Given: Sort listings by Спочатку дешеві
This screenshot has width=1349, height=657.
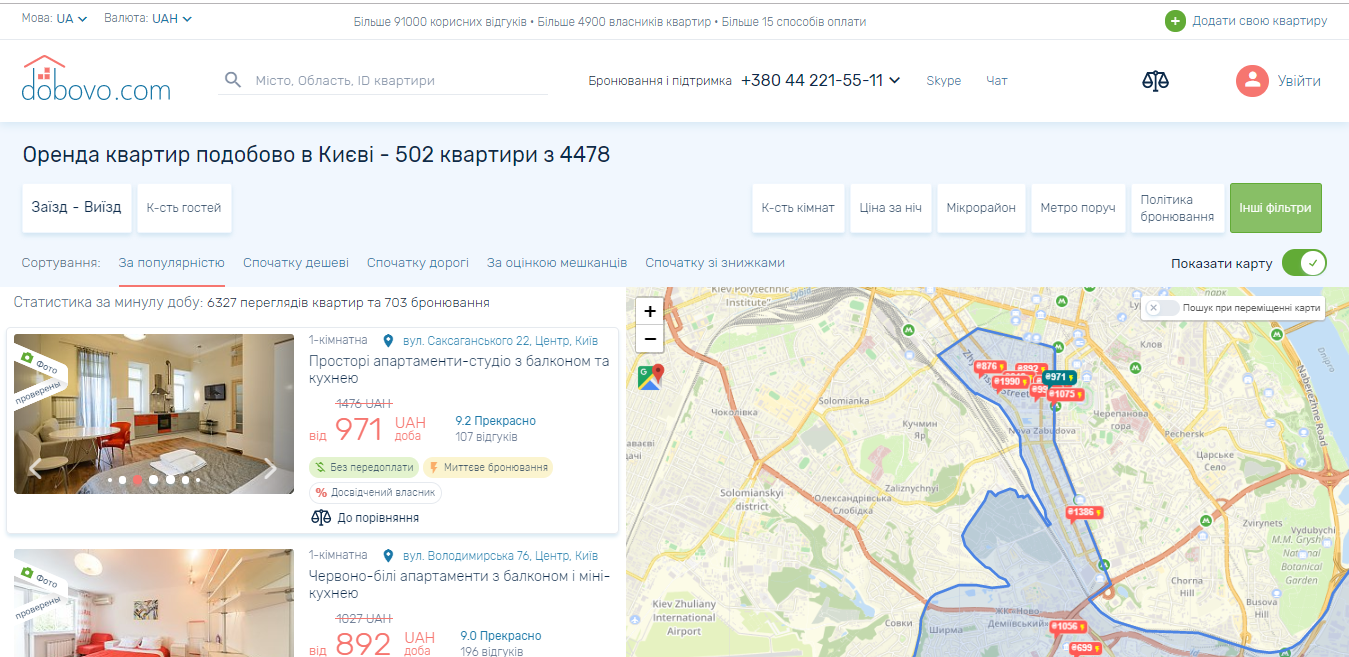Looking at the screenshot, I should tap(296, 263).
